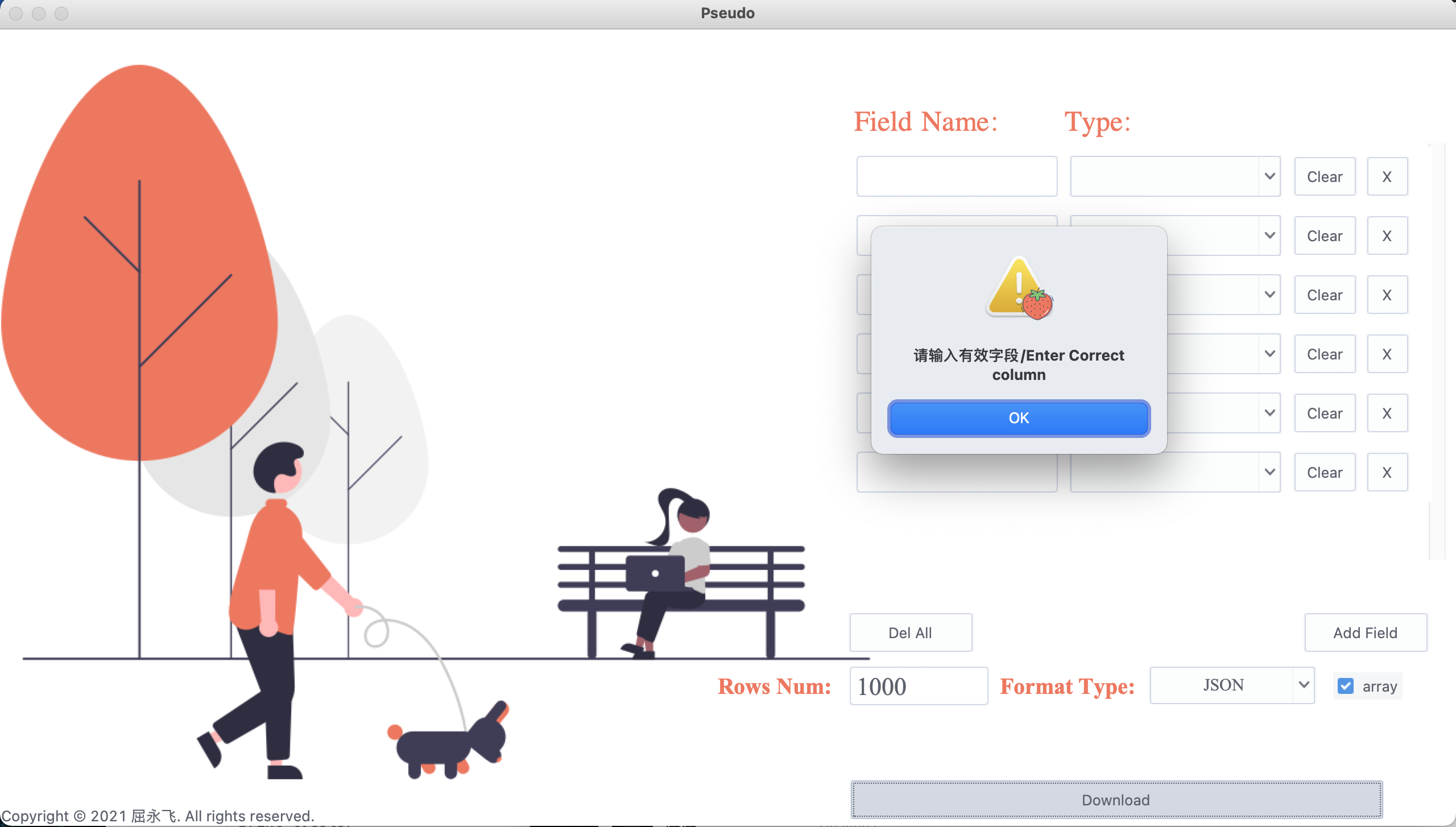This screenshot has height=827, width=1456.
Task: Click the Add Field button
Action: pyautogui.click(x=1365, y=632)
